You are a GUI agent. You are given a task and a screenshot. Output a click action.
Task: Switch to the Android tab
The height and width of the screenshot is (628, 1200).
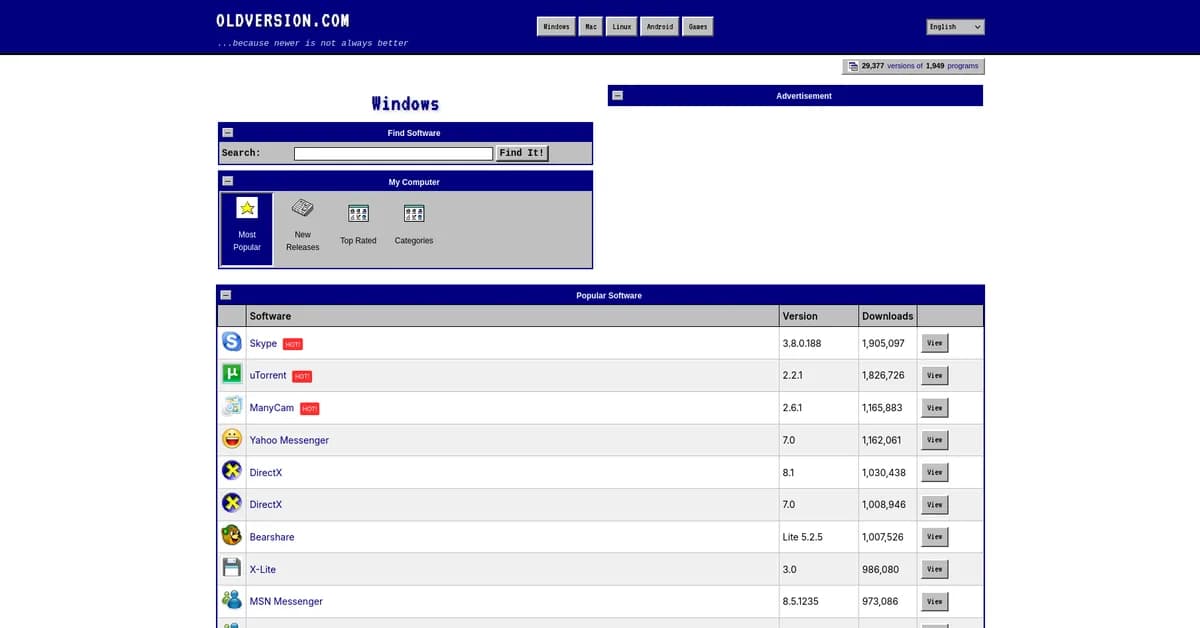pyautogui.click(x=659, y=27)
